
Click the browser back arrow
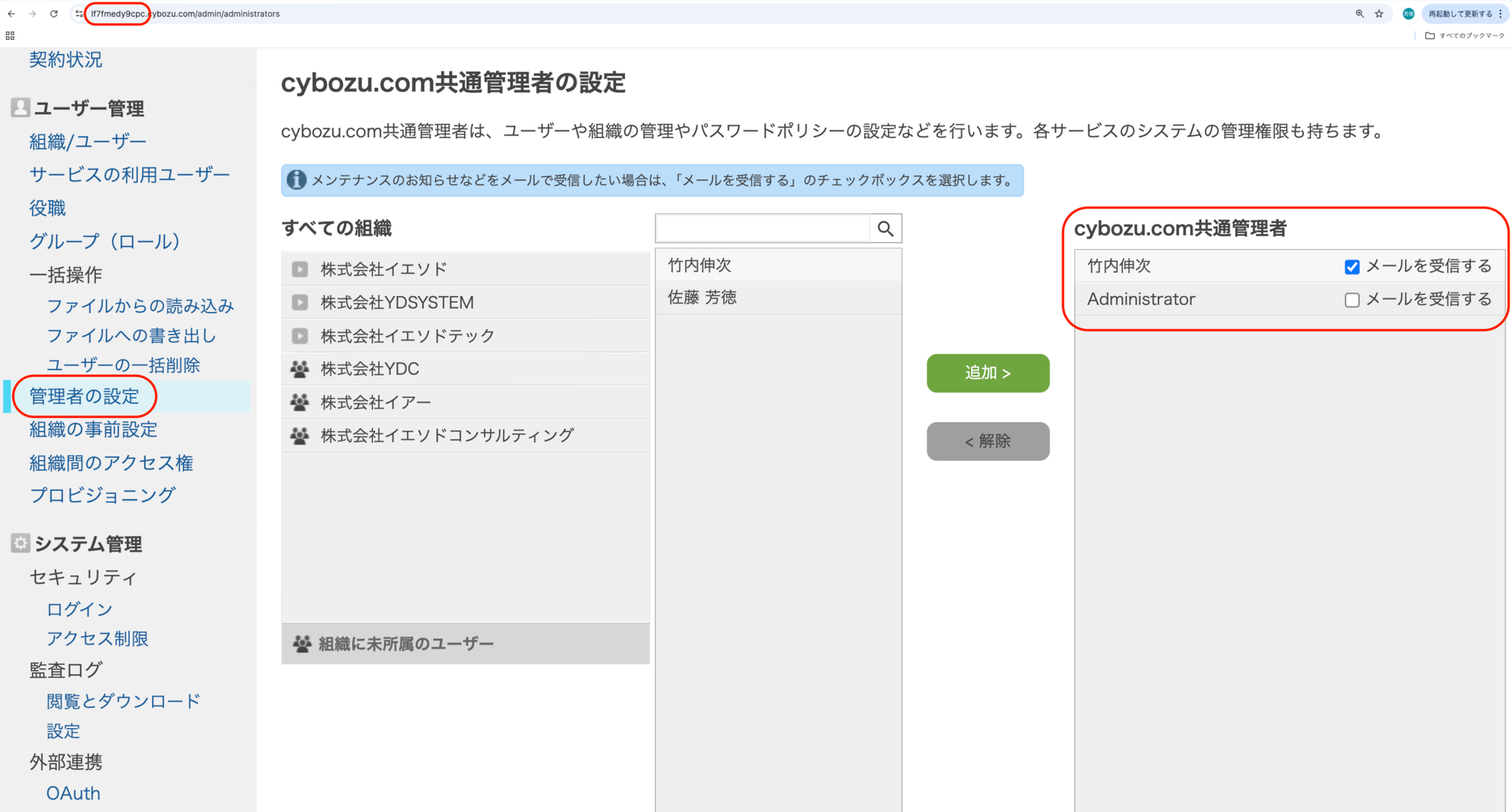click(x=11, y=14)
